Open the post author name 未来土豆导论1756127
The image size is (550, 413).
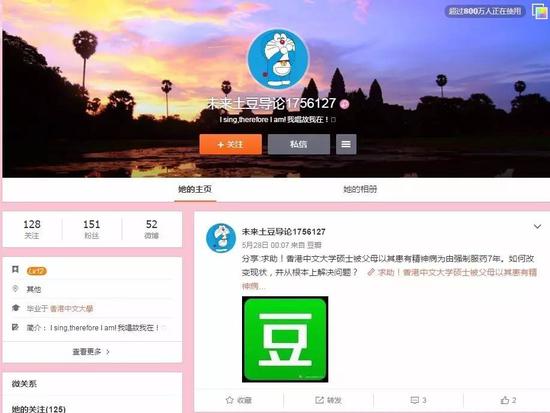point(284,232)
